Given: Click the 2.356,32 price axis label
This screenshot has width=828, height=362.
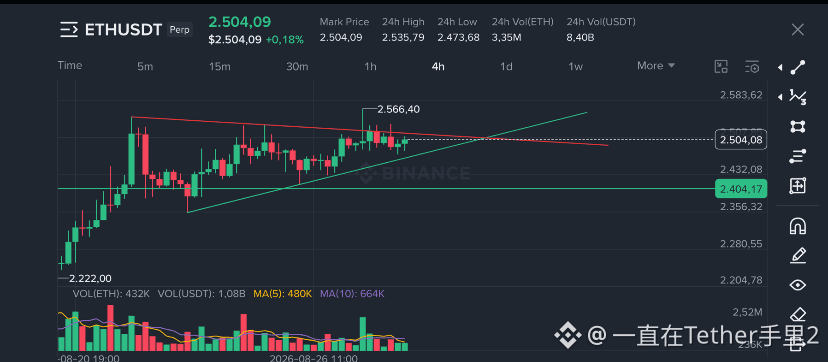Looking at the screenshot, I should tap(741, 206).
